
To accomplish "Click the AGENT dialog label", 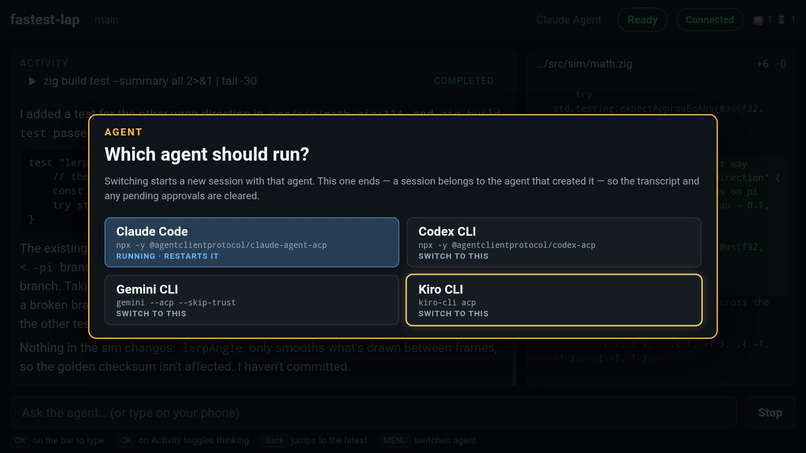I will 123,132.
